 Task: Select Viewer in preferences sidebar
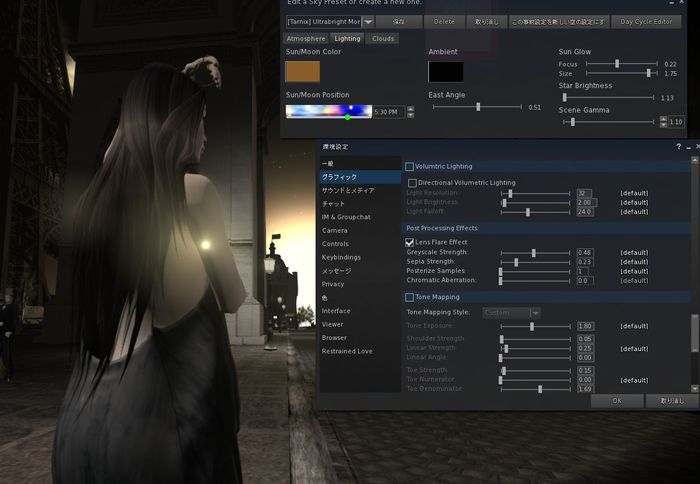click(x=360, y=325)
